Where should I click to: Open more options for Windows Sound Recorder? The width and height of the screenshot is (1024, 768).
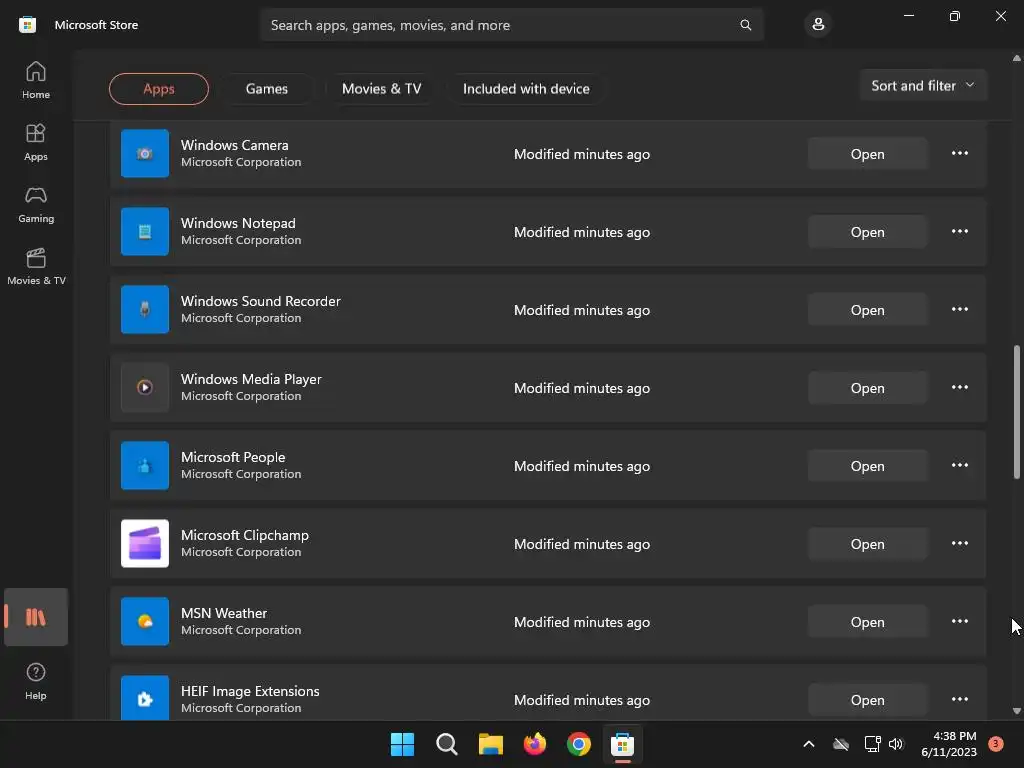pyautogui.click(x=959, y=310)
